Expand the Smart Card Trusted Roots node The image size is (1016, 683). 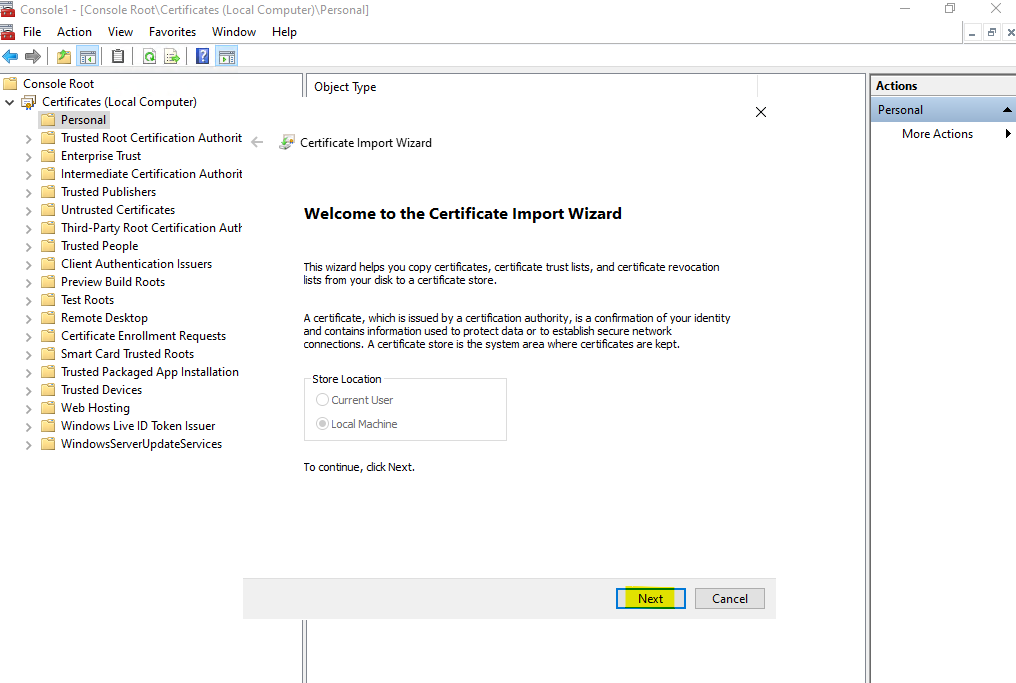29,354
